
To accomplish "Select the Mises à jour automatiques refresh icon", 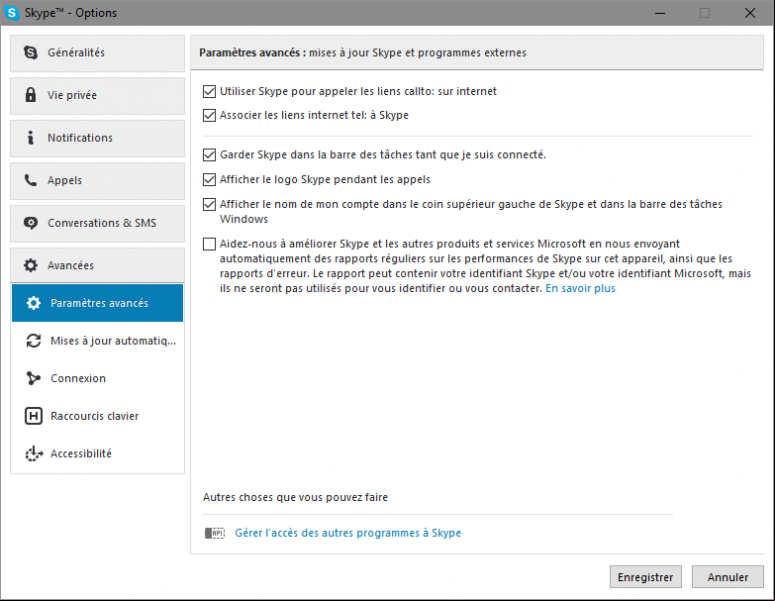I will [34, 341].
